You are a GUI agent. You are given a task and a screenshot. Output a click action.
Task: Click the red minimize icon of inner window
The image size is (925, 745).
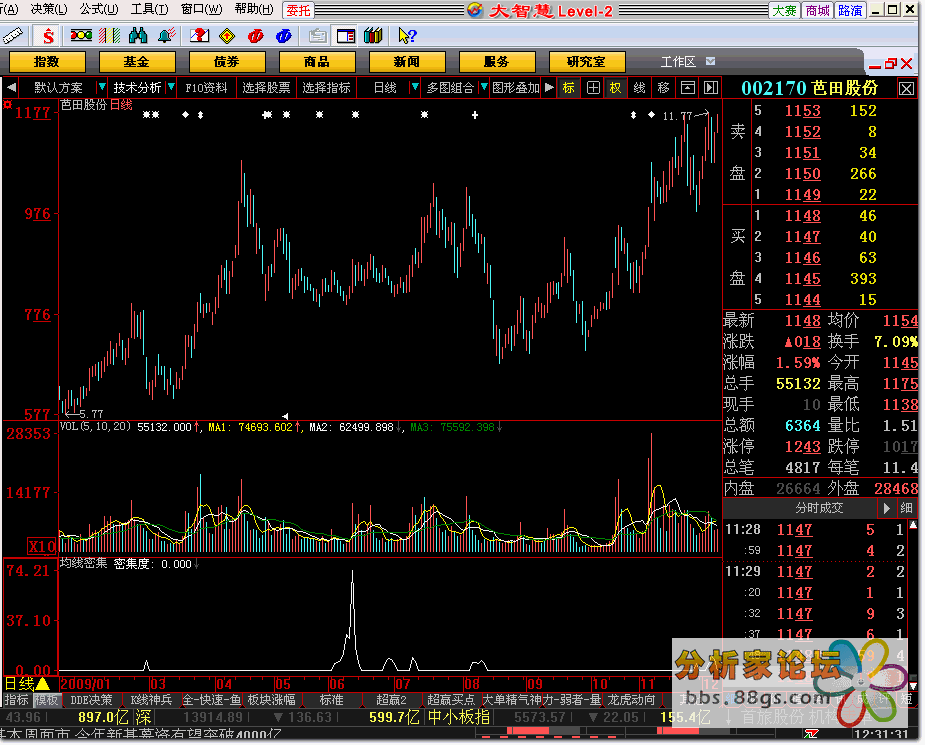coord(875,65)
